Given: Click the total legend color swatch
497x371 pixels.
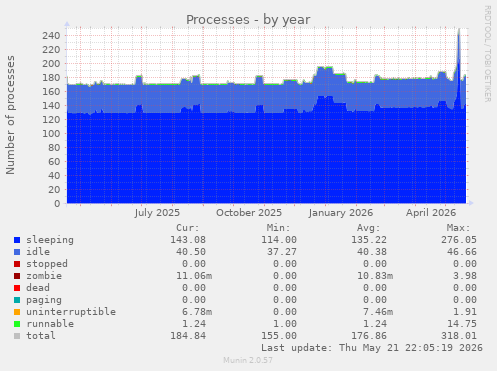Looking at the screenshot, I should pos(17,336).
